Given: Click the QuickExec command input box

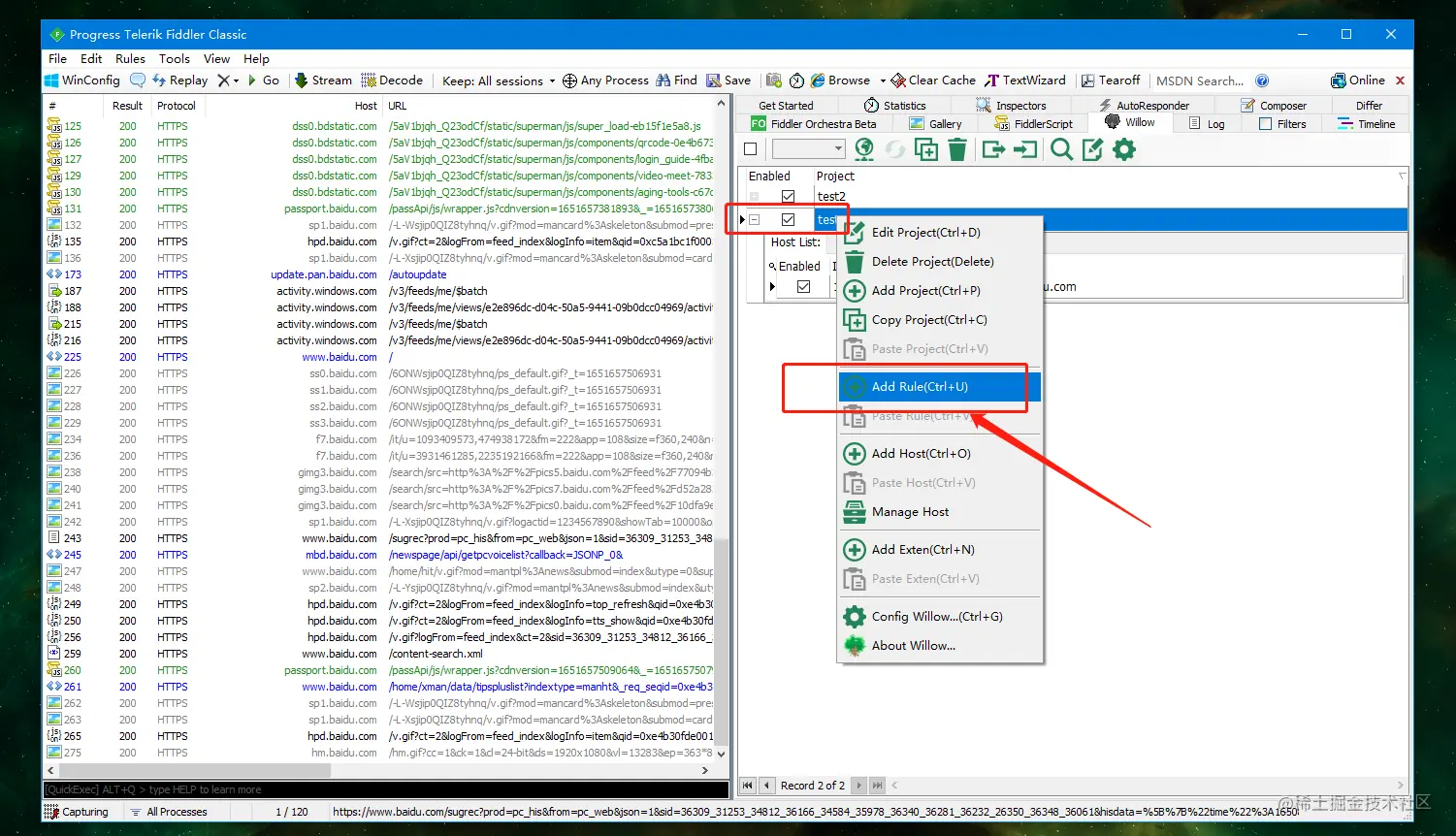Looking at the screenshot, I should 386,789.
